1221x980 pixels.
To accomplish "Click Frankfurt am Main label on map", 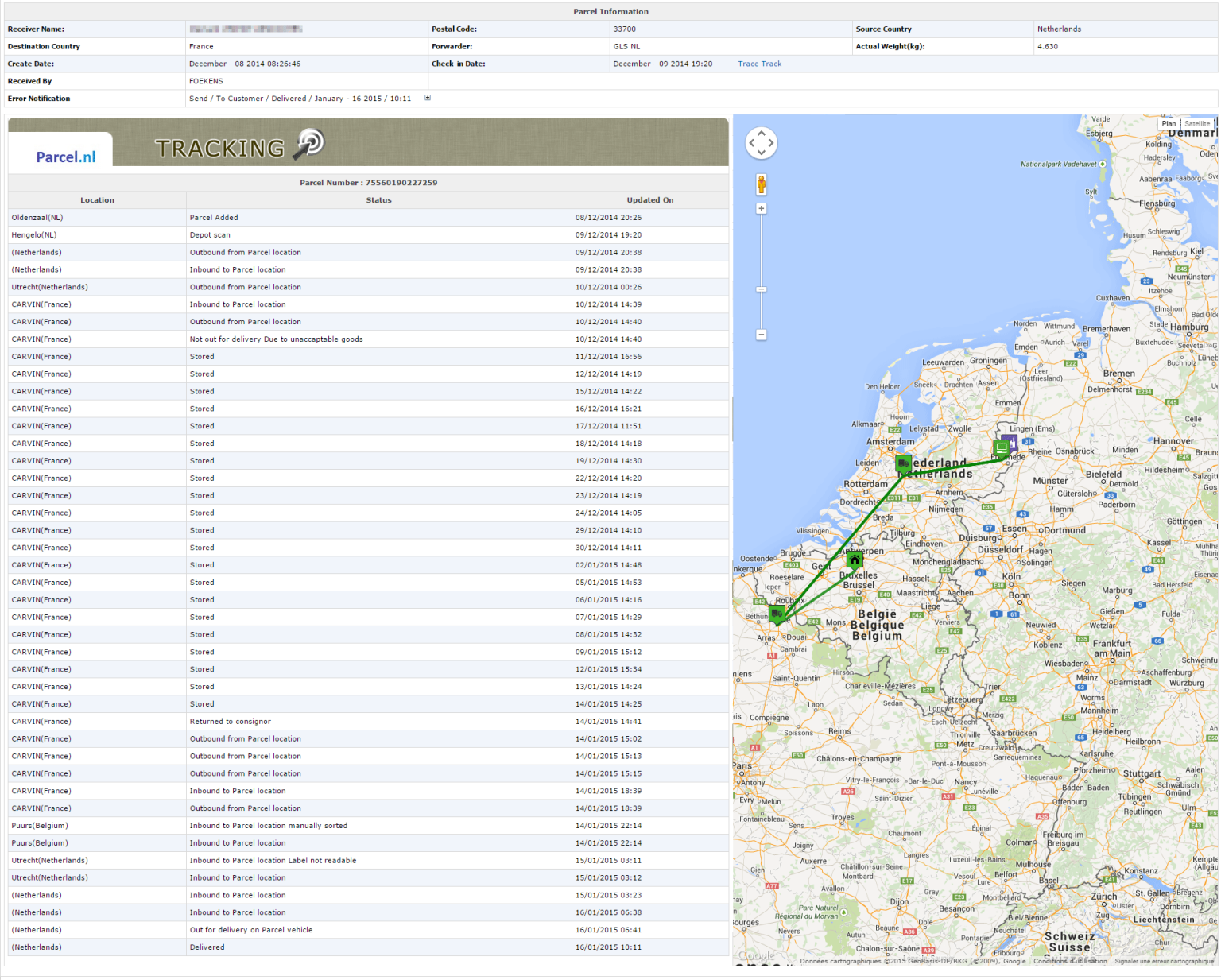I will click(x=1111, y=649).
